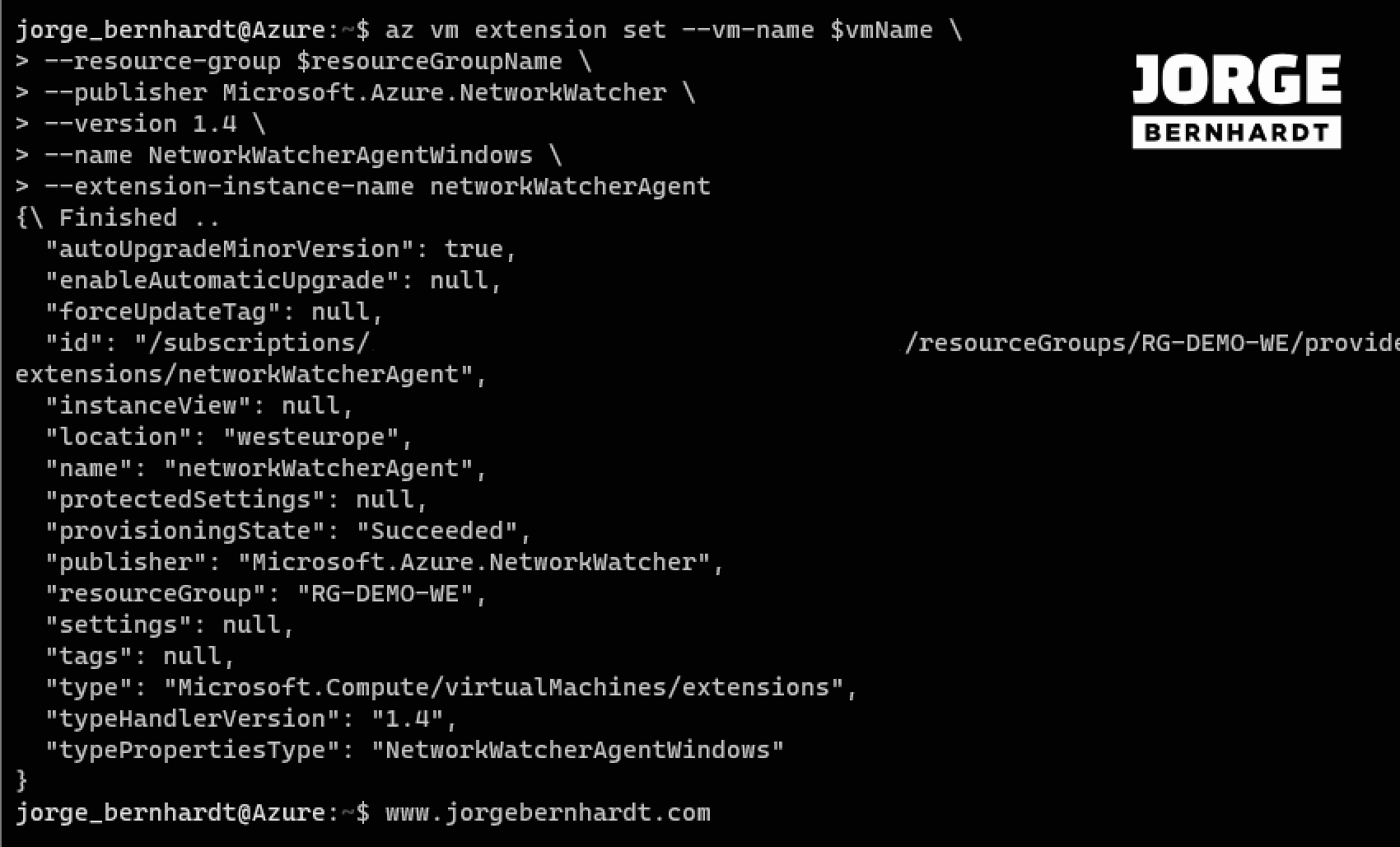Click the "westeurope" location value
This screenshot has width=1400, height=847.
click(x=318, y=438)
